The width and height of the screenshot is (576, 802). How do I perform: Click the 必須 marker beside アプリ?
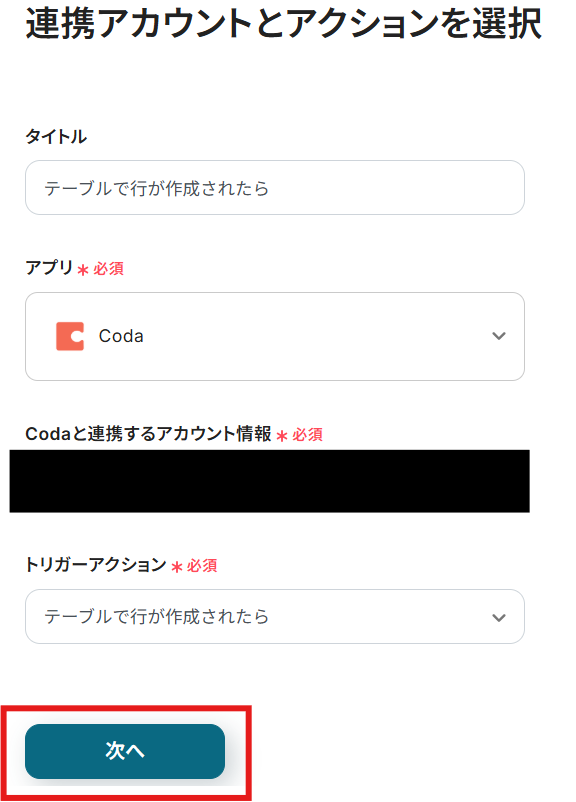(108, 269)
